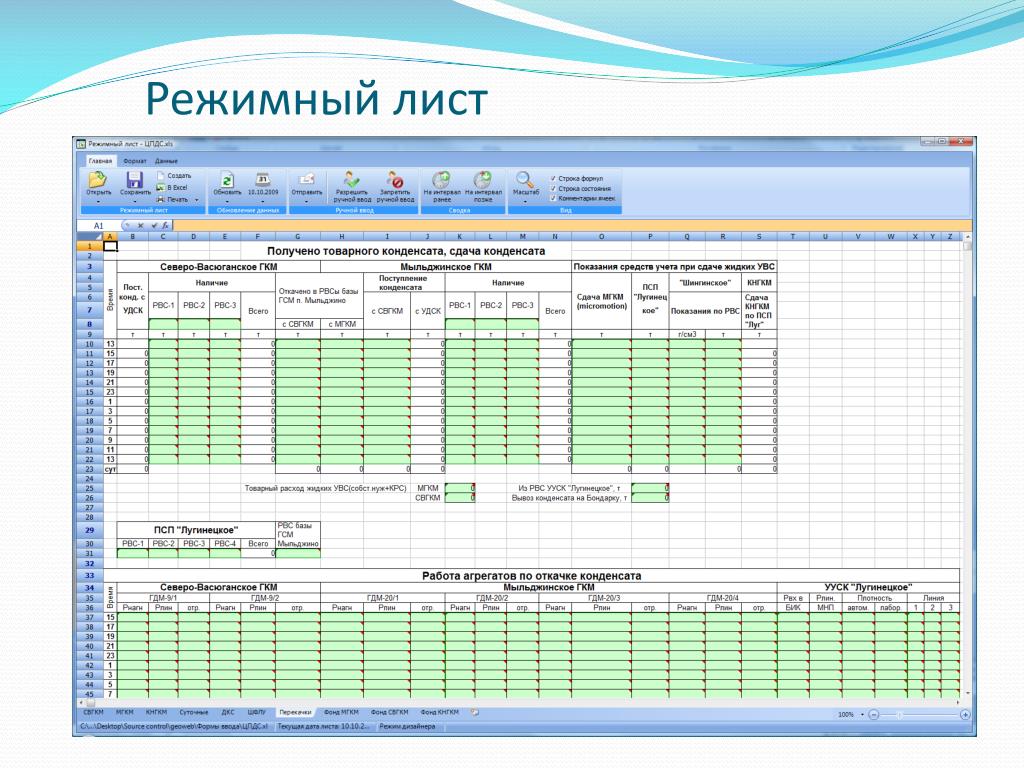Open the КНГКМ sheet tab
This screenshot has height=768, width=1024.
point(156,712)
